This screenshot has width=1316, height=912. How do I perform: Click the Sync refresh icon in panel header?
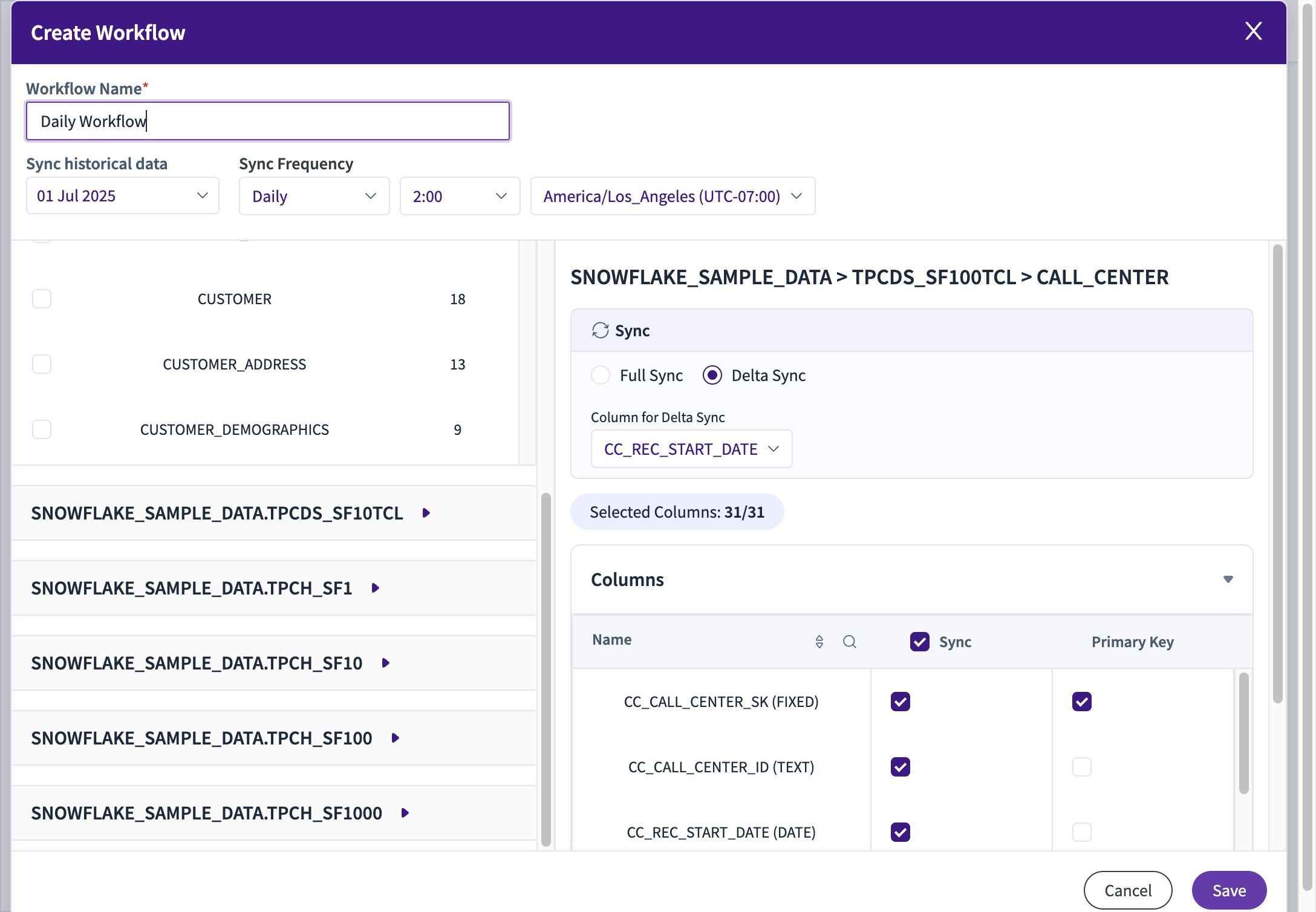pyautogui.click(x=600, y=330)
